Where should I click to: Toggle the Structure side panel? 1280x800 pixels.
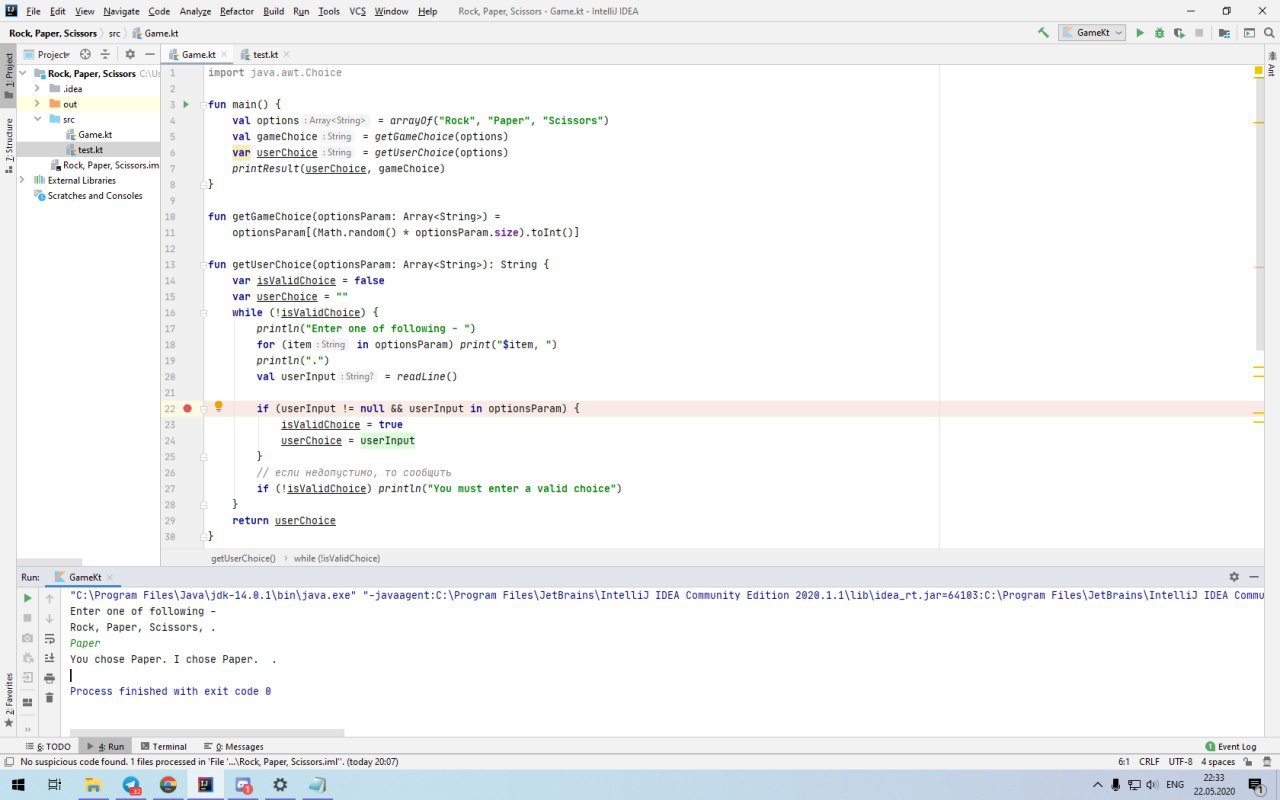(9, 146)
